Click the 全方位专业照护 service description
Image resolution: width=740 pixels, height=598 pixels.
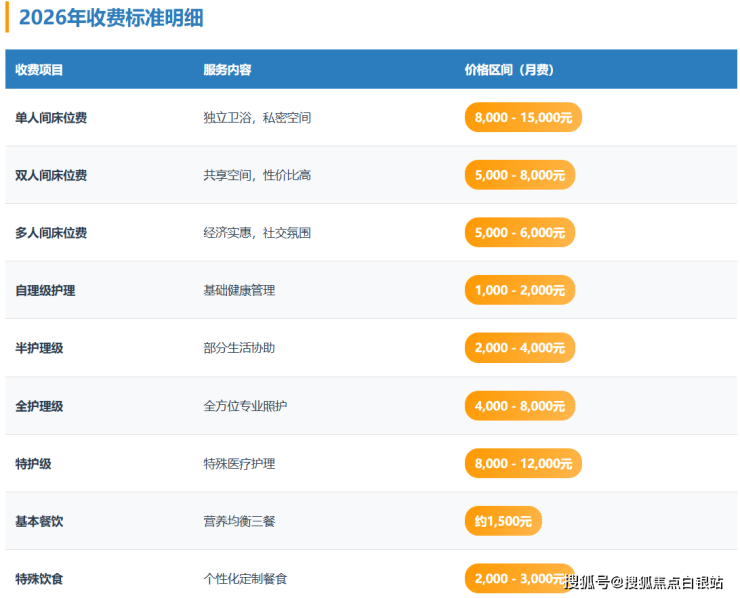click(x=245, y=406)
